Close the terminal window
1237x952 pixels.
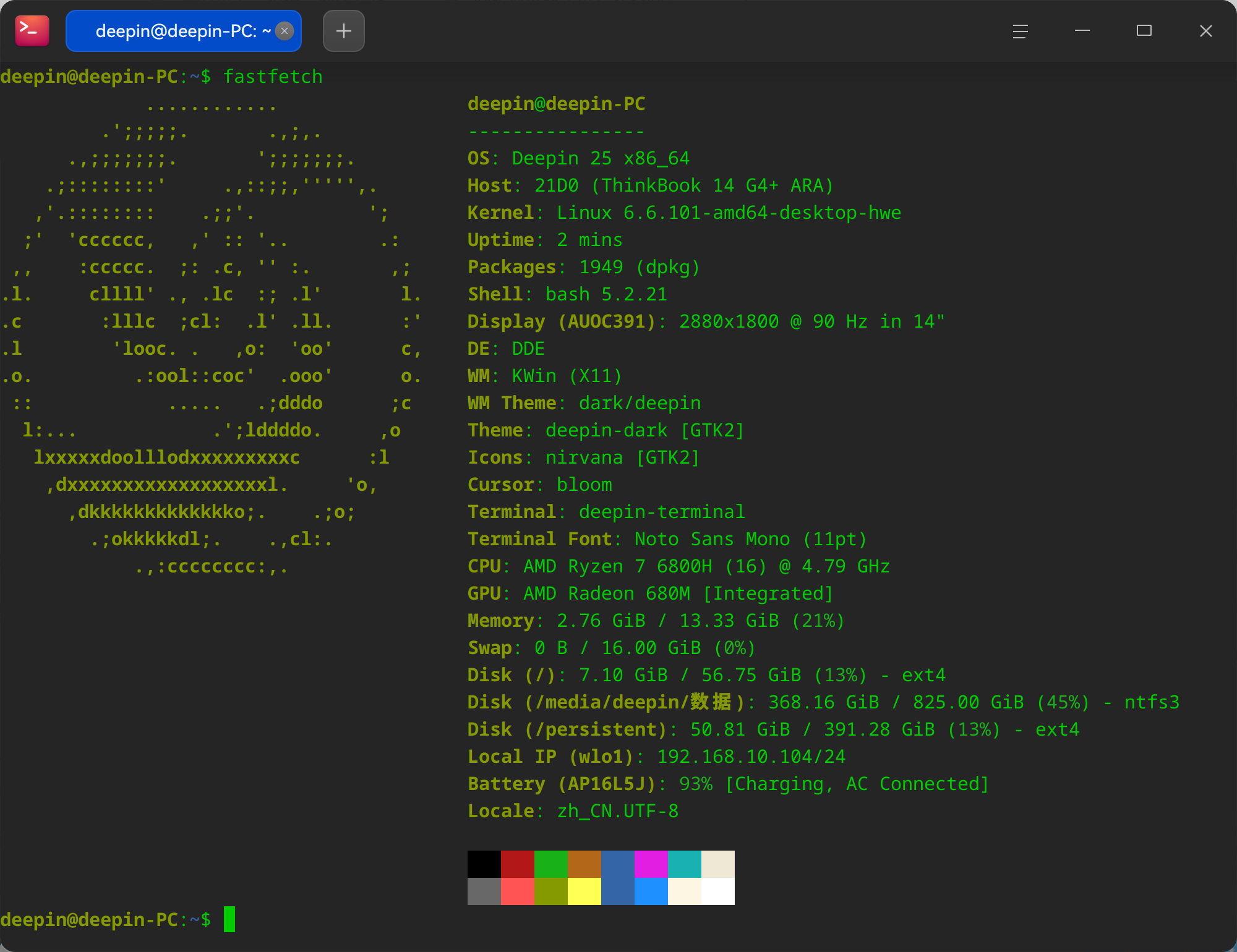pyautogui.click(x=1206, y=31)
